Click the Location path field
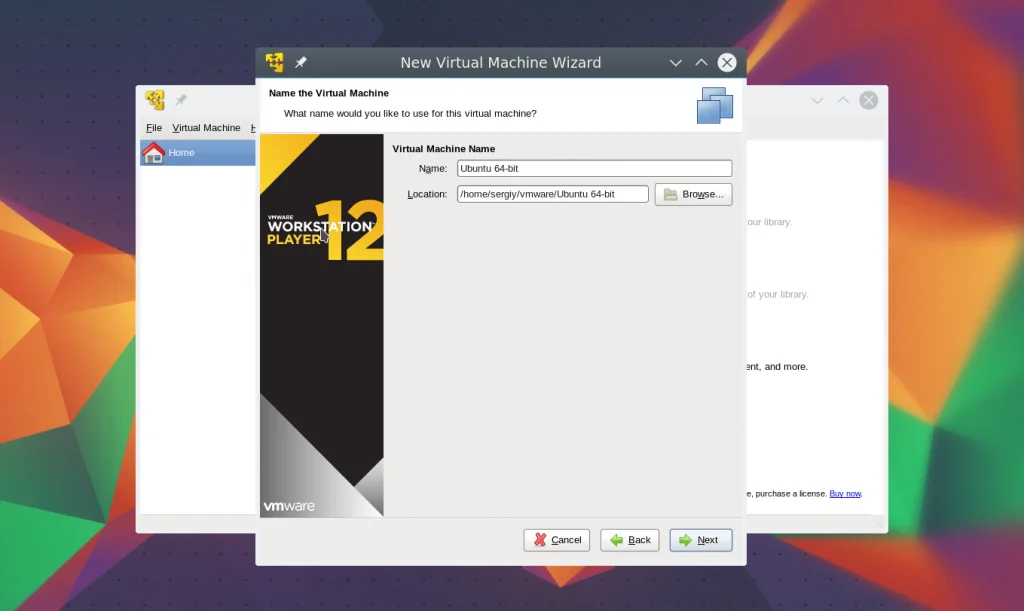The height and width of the screenshot is (611, 1024). pos(552,194)
